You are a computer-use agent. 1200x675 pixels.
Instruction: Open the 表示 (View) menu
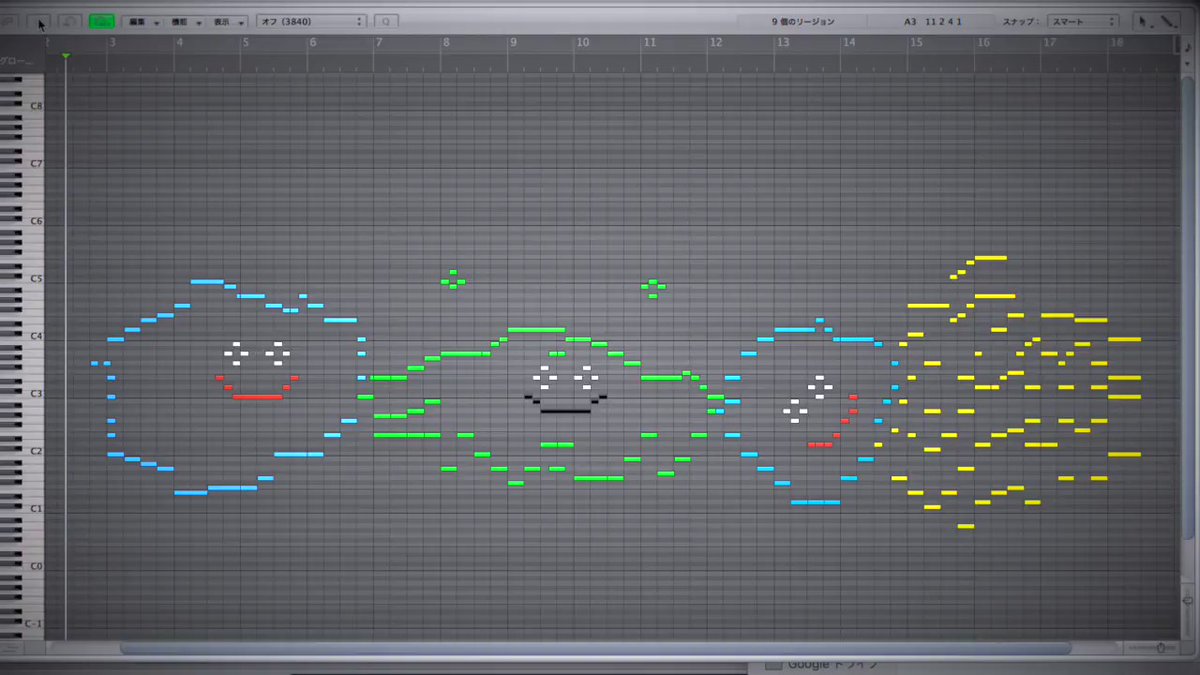click(x=227, y=21)
